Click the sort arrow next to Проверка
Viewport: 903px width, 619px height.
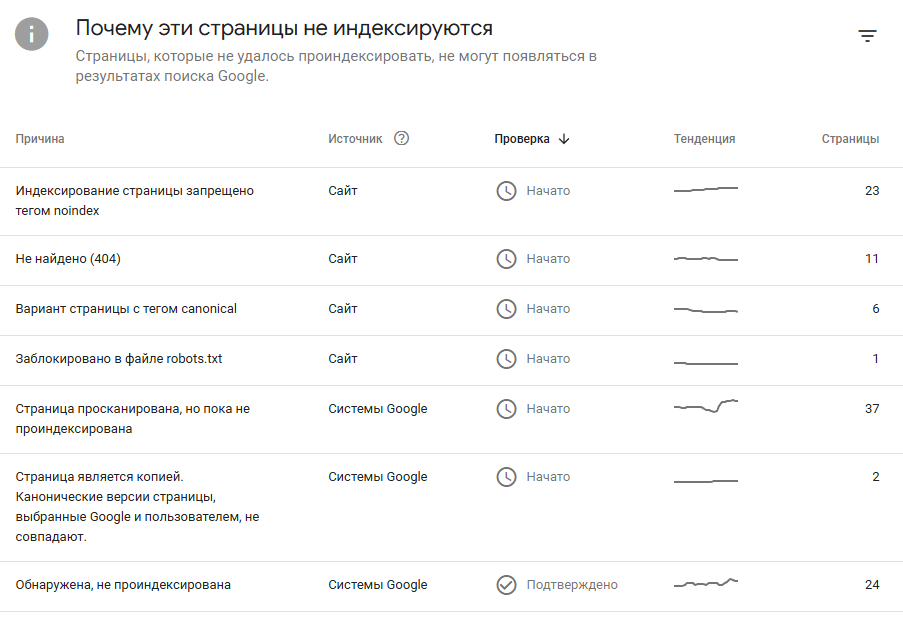564,139
